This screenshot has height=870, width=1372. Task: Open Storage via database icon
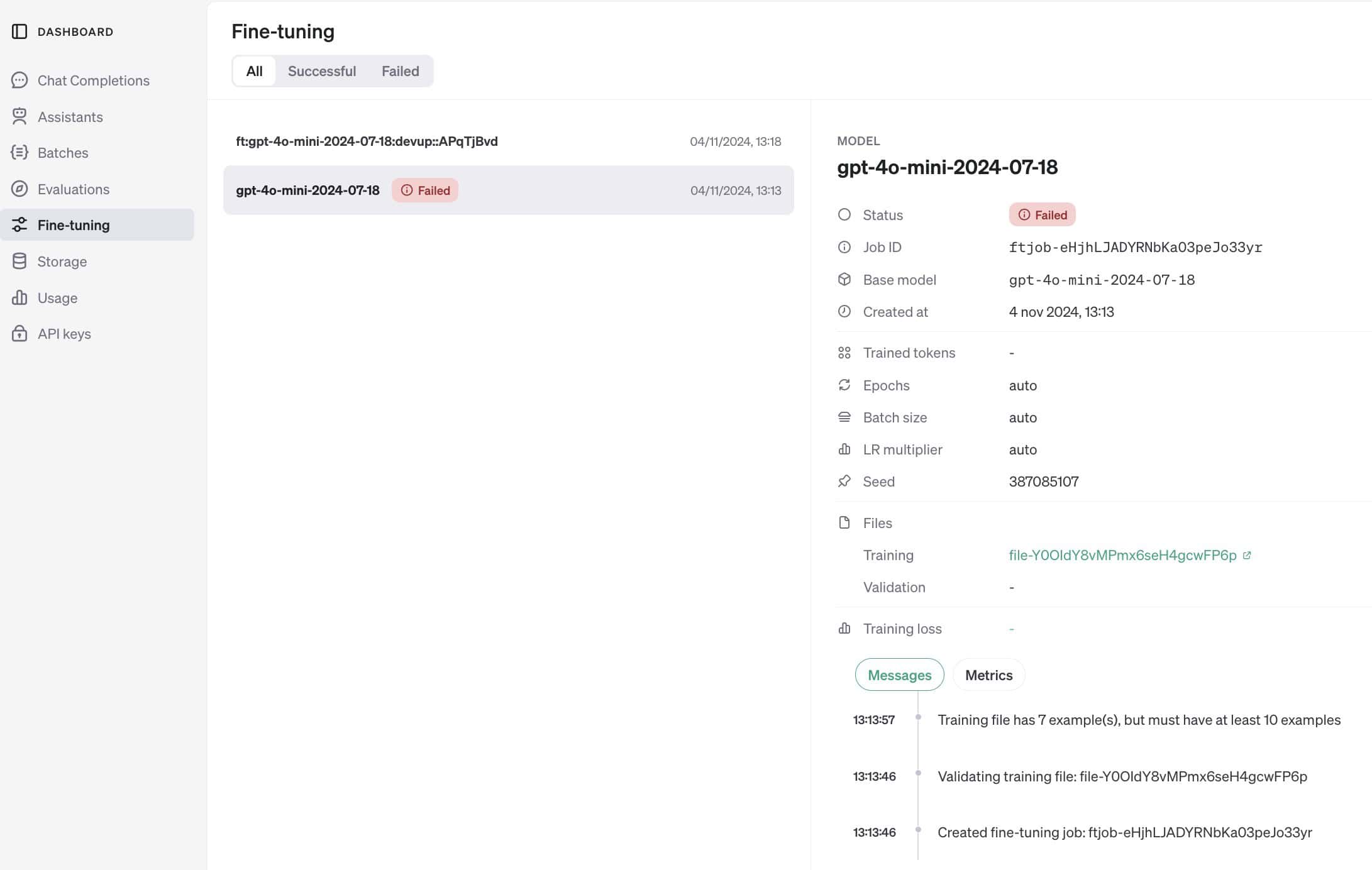point(19,261)
